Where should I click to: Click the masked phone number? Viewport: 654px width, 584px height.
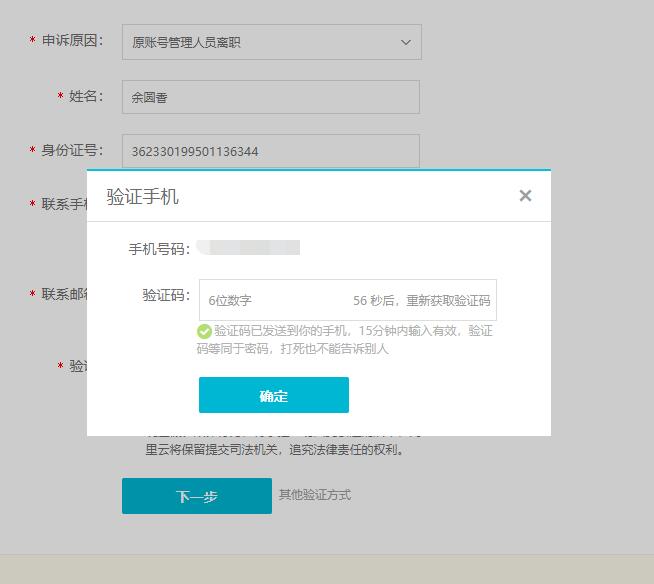tap(248, 247)
